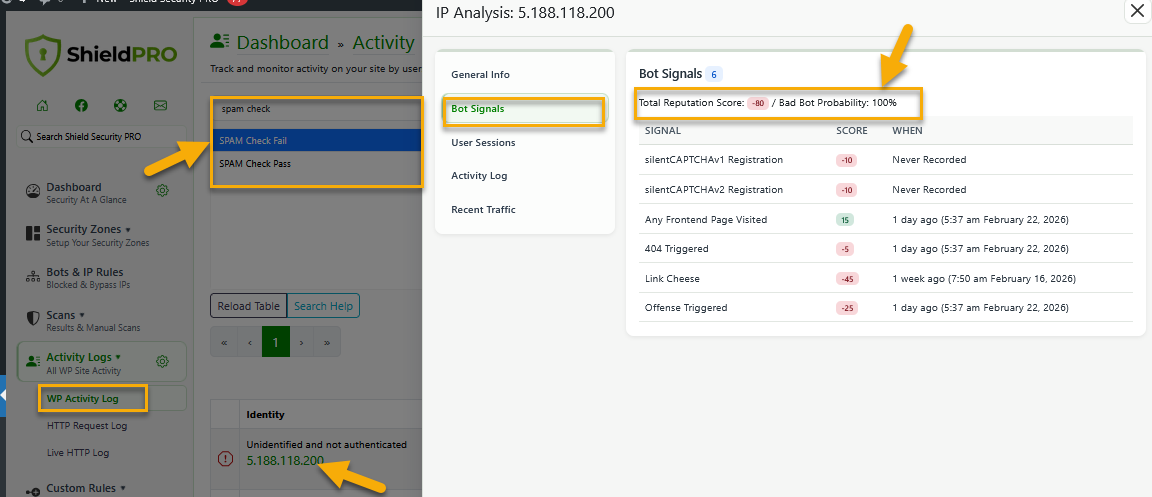Go to first page of table
This screenshot has width=1152, height=497.
[x=223, y=343]
